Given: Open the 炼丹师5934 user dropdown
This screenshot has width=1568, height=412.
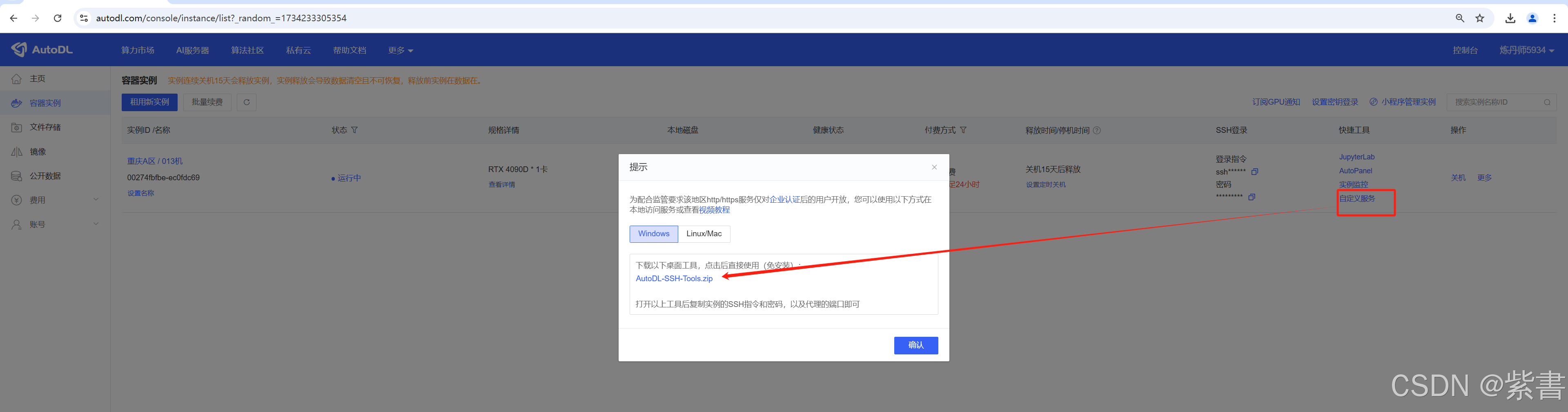Looking at the screenshot, I should pos(1526,51).
